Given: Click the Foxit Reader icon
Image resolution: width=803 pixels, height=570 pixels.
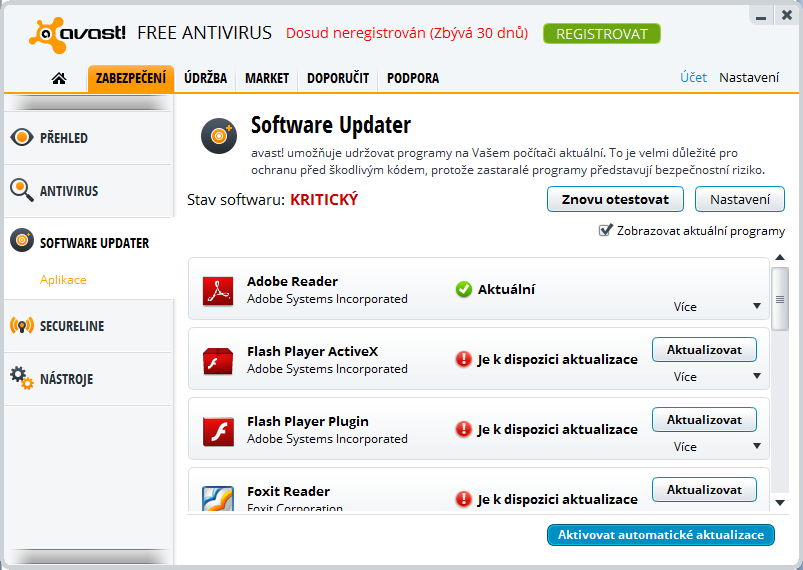Looking at the screenshot, I should tap(218, 499).
